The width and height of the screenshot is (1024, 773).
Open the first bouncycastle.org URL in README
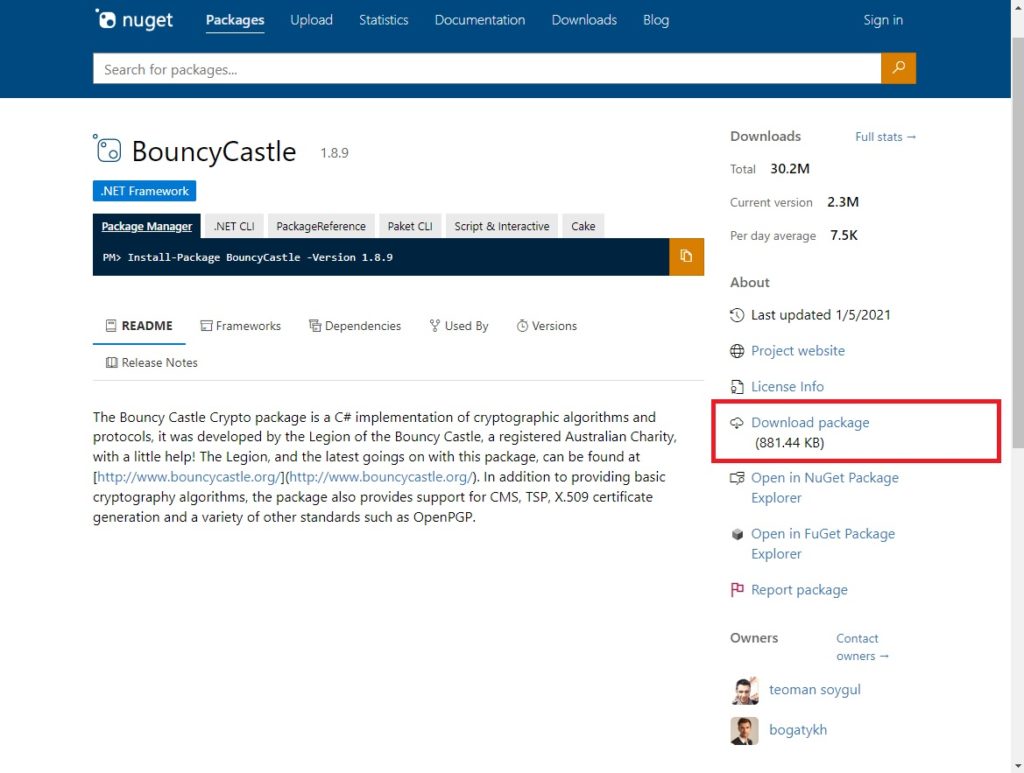tap(189, 477)
